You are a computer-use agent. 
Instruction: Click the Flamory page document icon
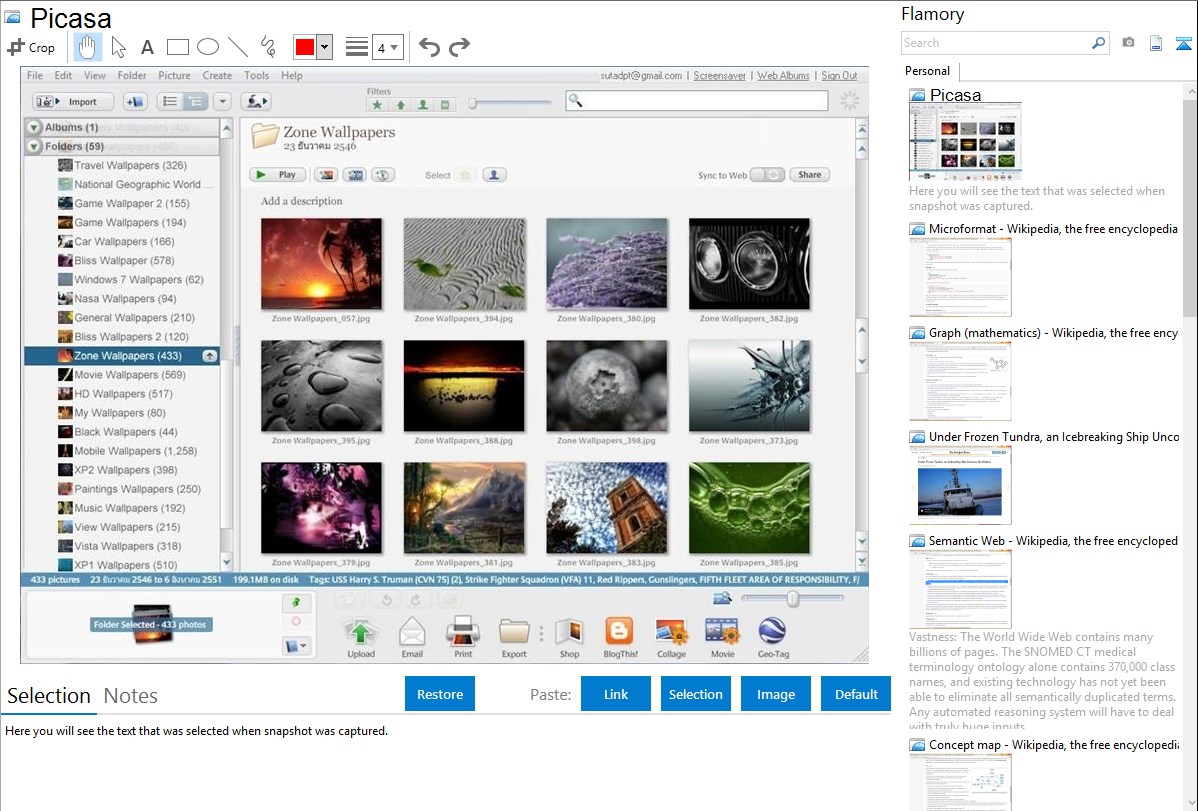(x=1156, y=43)
